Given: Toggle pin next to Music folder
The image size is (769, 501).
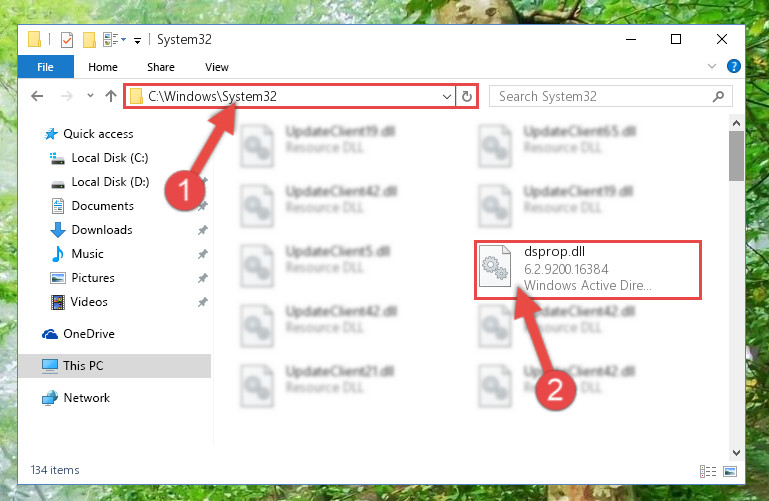Looking at the screenshot, I should click(x=203, y=254).
